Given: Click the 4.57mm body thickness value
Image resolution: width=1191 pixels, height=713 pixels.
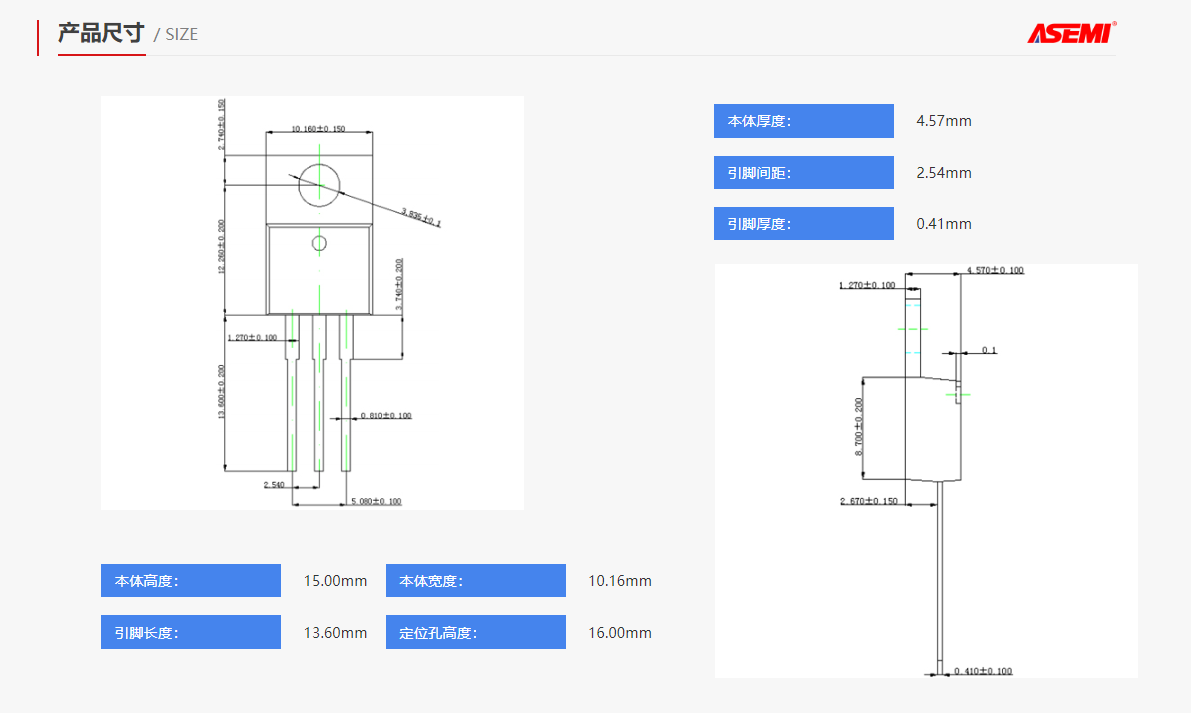Looking at the screenshot, I should [x=943, y=121].
